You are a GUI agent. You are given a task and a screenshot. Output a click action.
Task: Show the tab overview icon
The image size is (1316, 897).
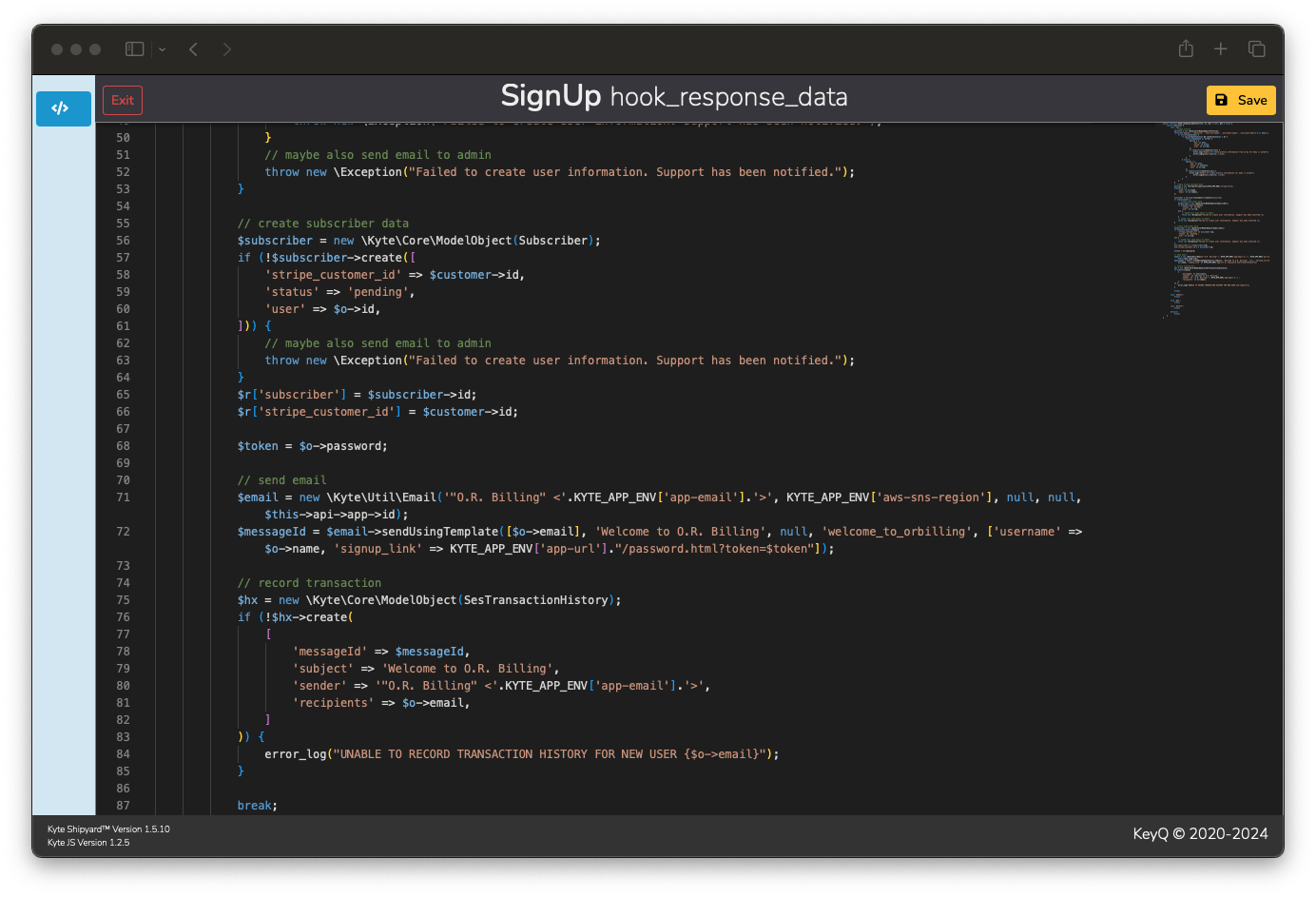click(1257, 49)
